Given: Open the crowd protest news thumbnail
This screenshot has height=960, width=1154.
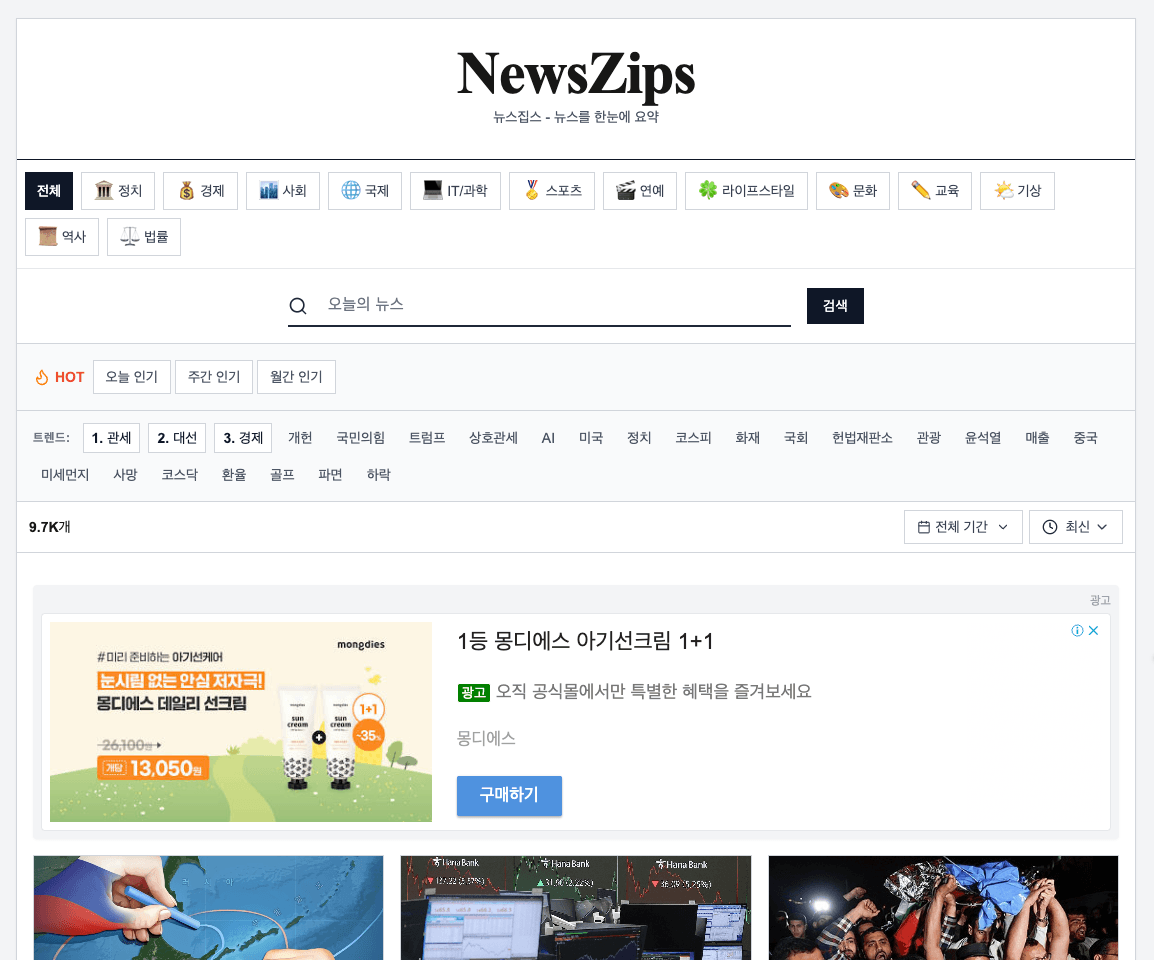Looking at the screenshot, I should [944, 907].
